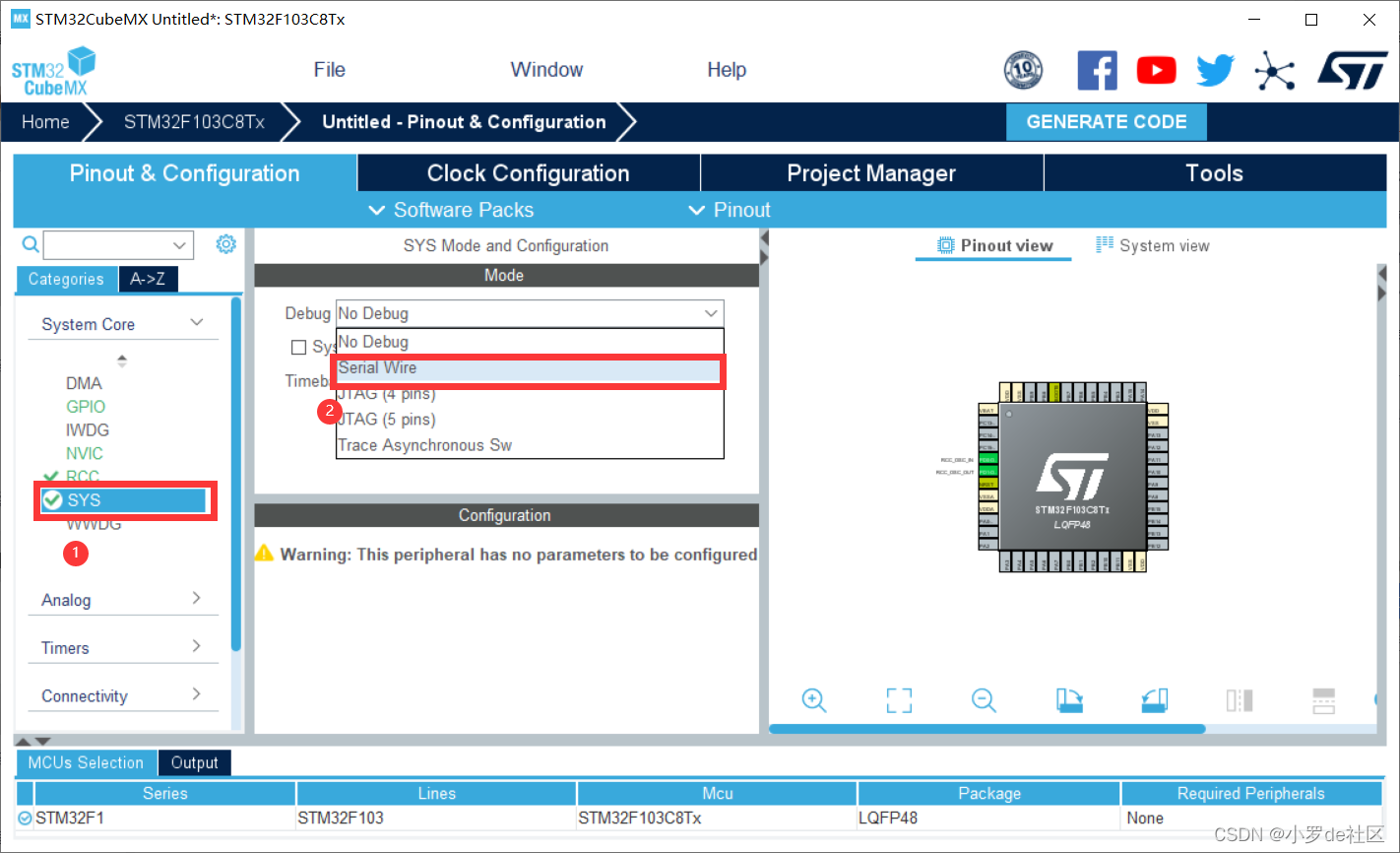This screenshot has height=853, width=1400.
Task: Expand the Analog category
Action: tap(197, 599)
